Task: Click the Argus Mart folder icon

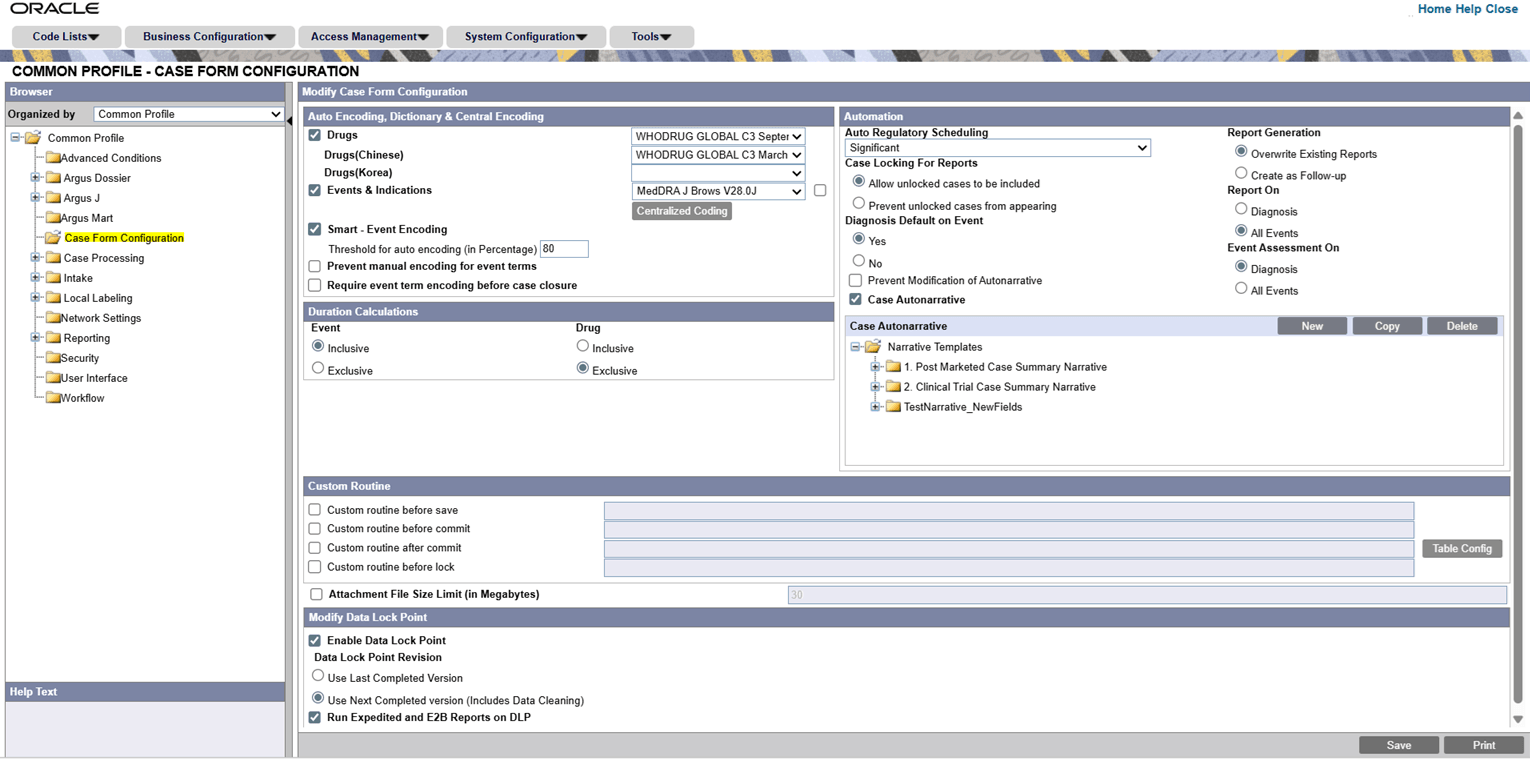Action: tap(54, 218)
